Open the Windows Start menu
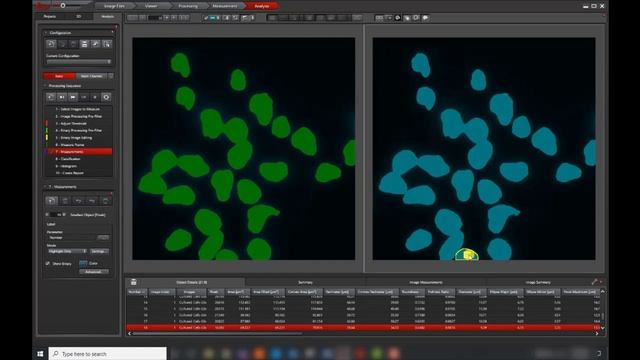 tap(40, 353)
